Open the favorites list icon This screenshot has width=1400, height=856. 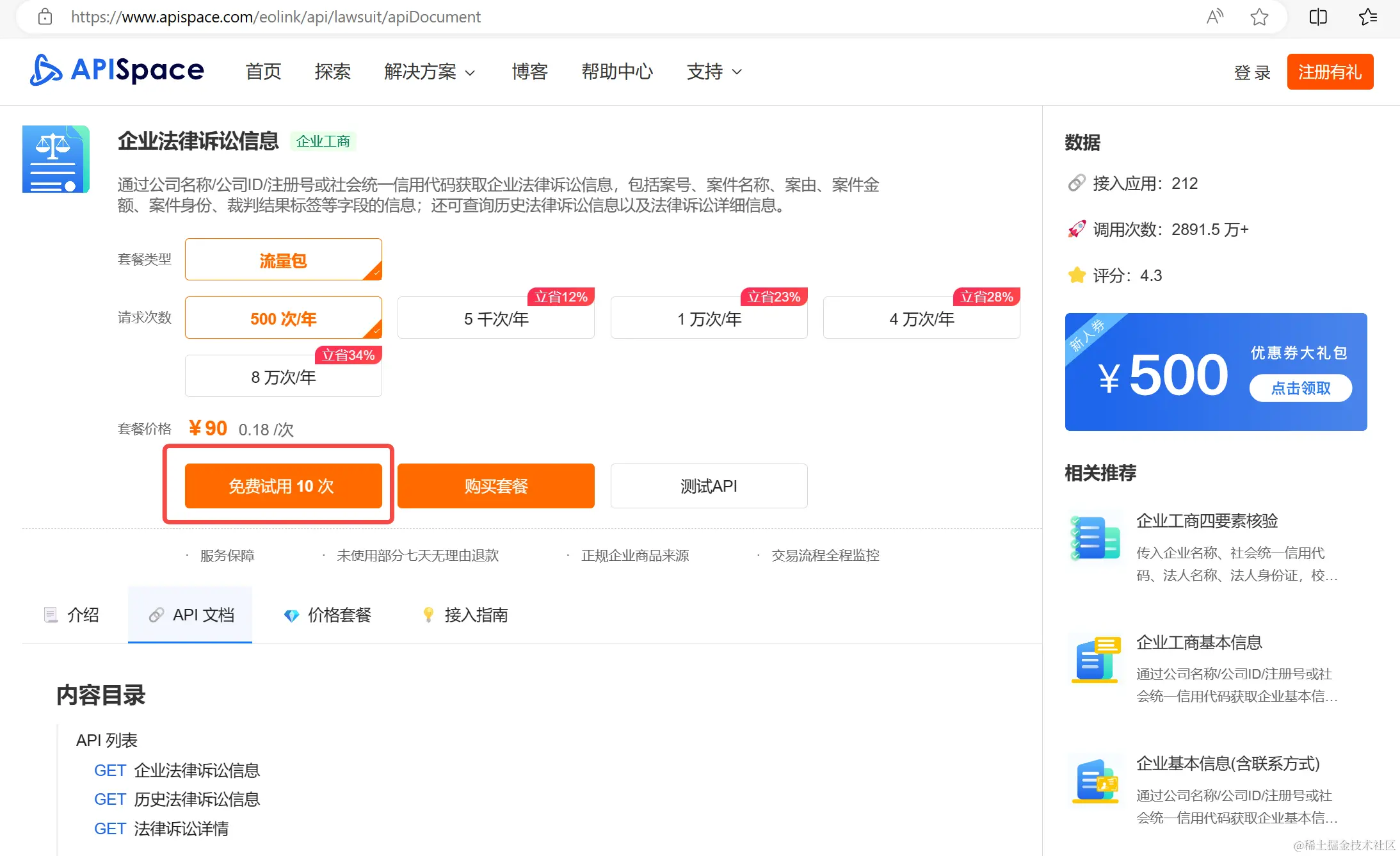pos(1367,17)
